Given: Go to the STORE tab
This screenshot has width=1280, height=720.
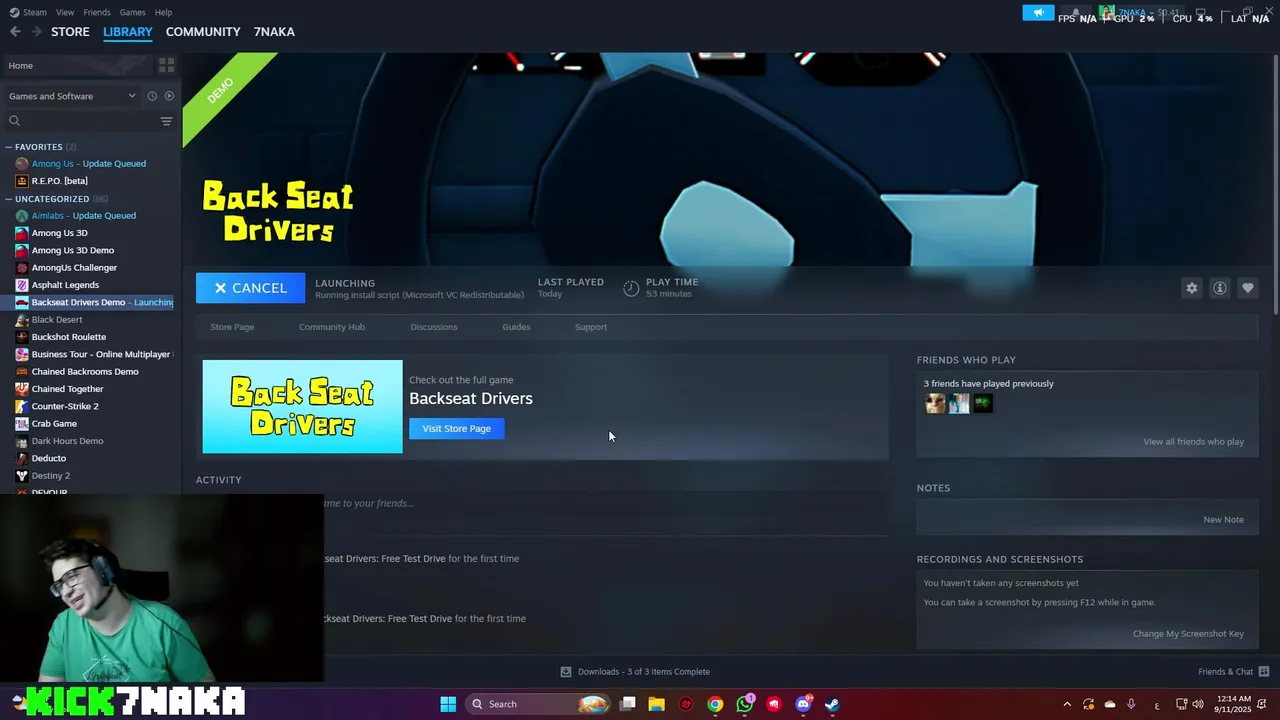Looking at the screenshot, I should pyautogui.click(x=70, y=32).
